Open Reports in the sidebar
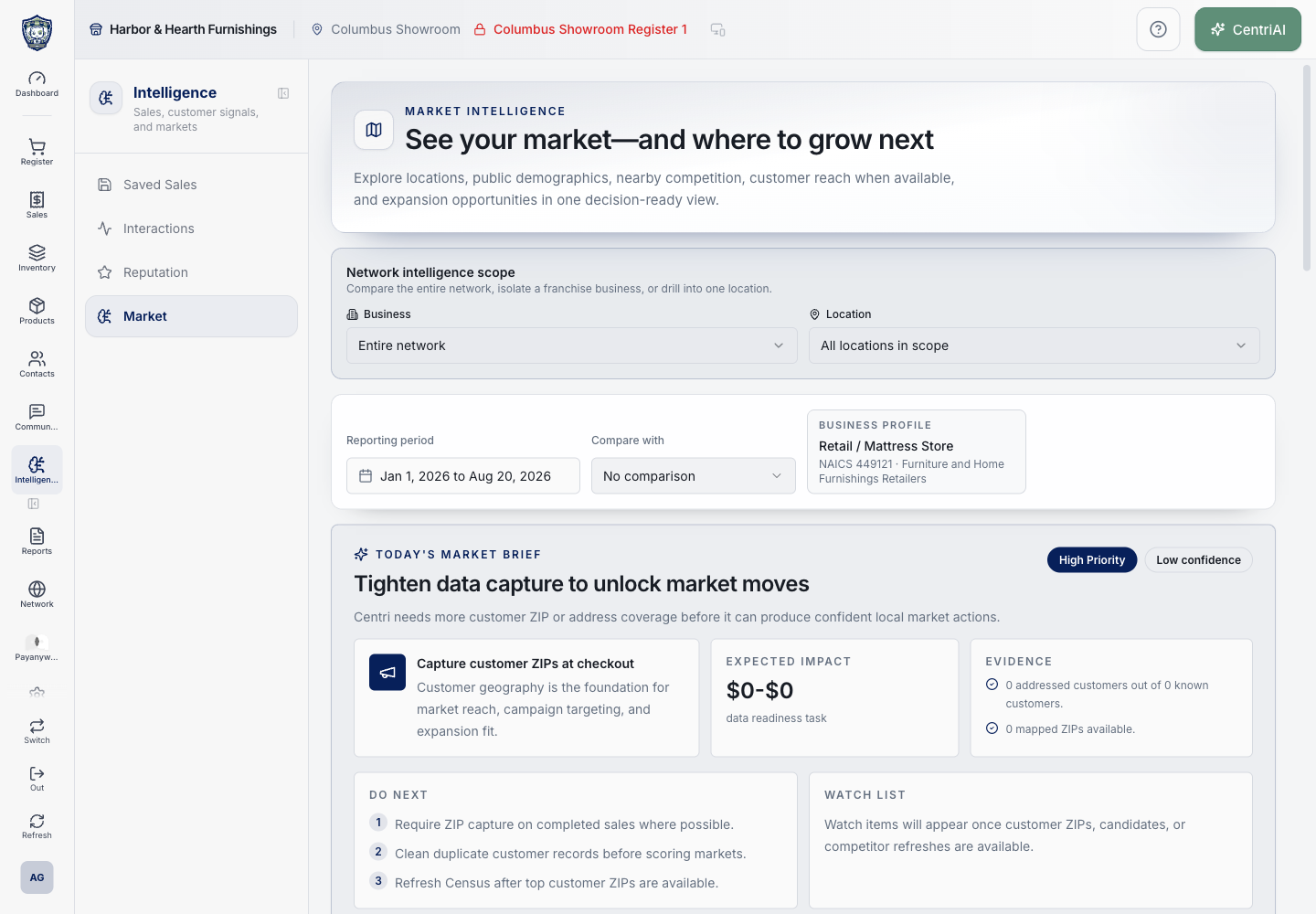The width and height of the screenshot is (1316, 914). pos(37,541)
